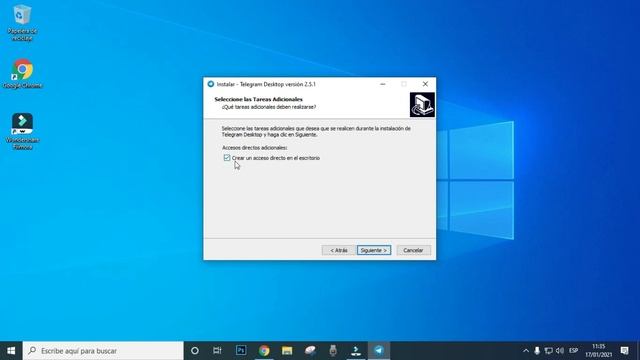Select the Google Chrome desktop shortcut

(22, 74)
